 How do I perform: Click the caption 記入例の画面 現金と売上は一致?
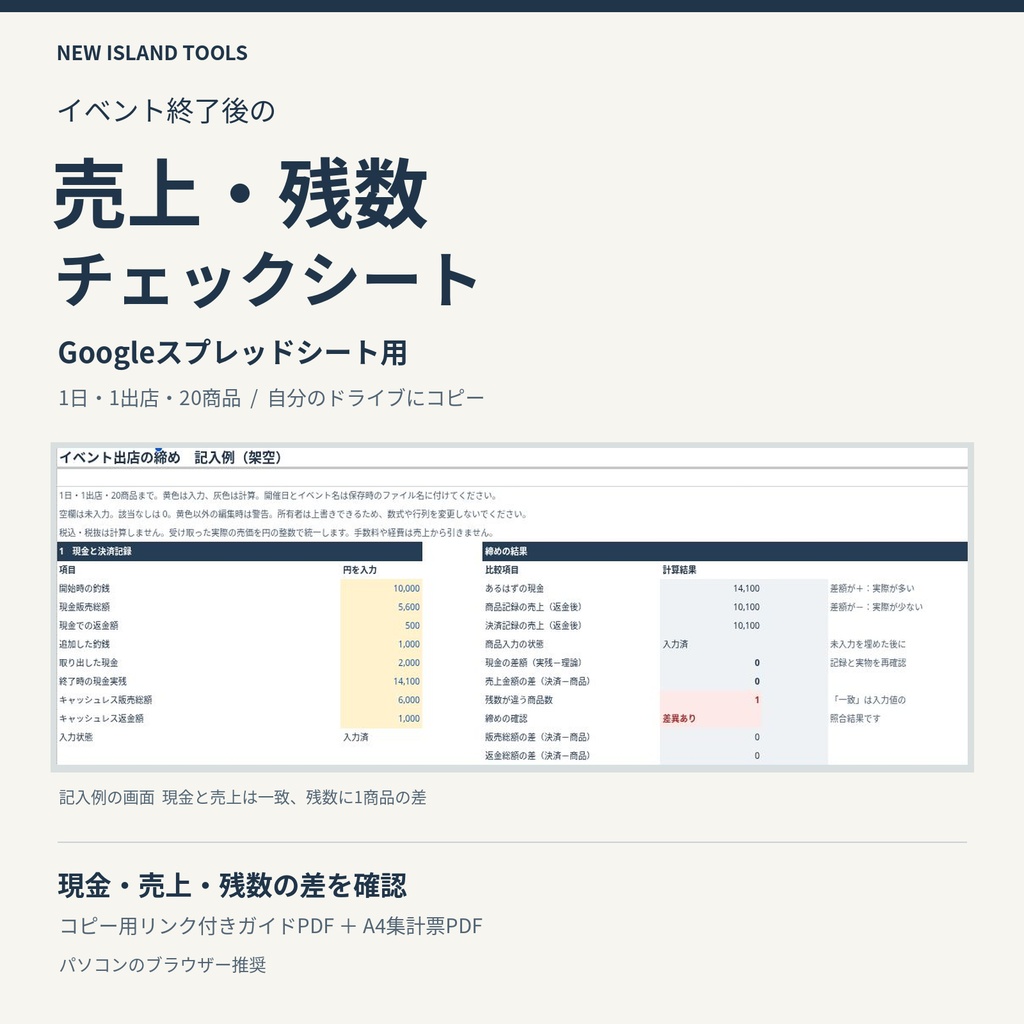pyautogui.click(x=242, y=797)
